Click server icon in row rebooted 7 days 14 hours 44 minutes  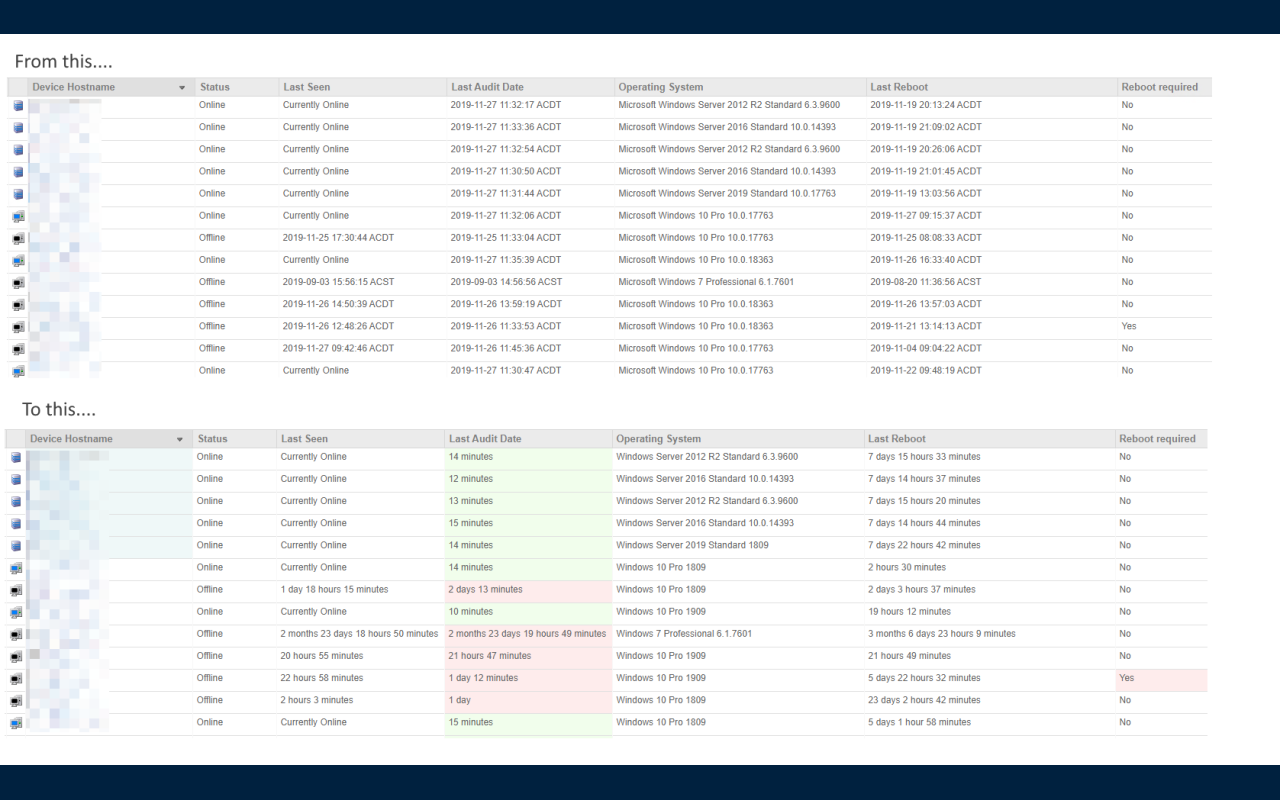click(16, 523)
